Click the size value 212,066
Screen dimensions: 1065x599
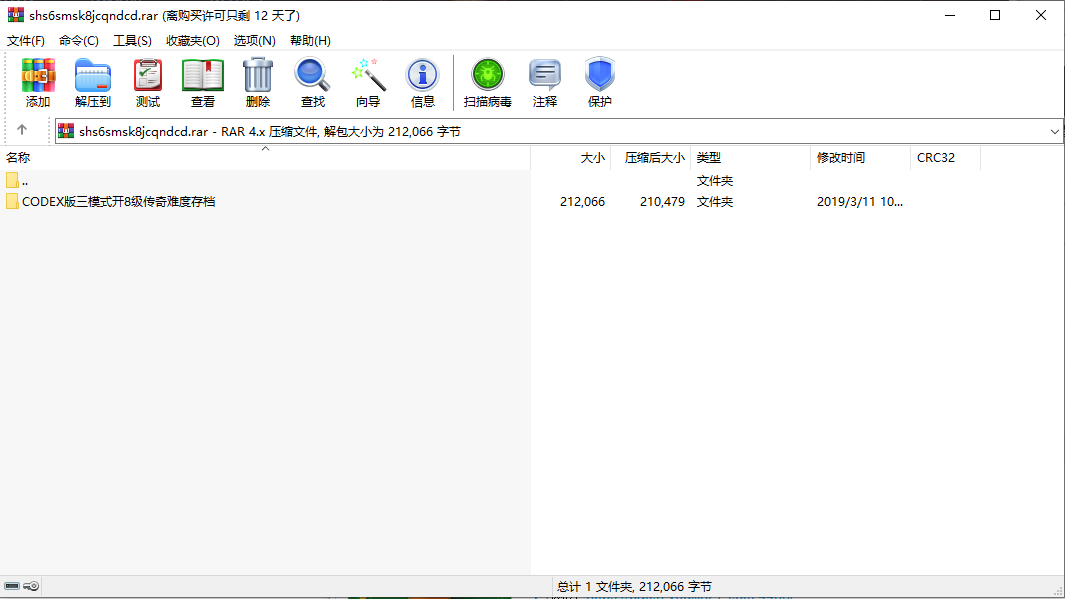582,202
